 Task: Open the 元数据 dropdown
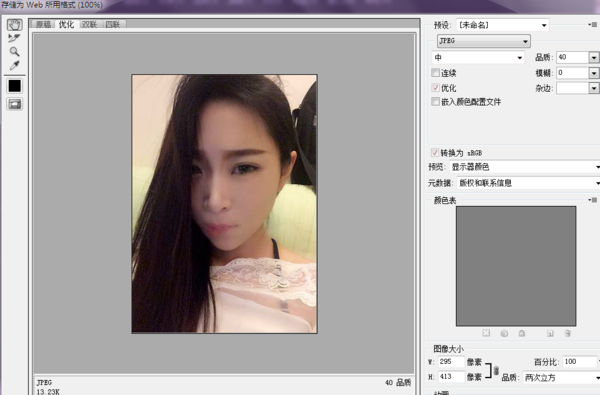pos(528,183)
